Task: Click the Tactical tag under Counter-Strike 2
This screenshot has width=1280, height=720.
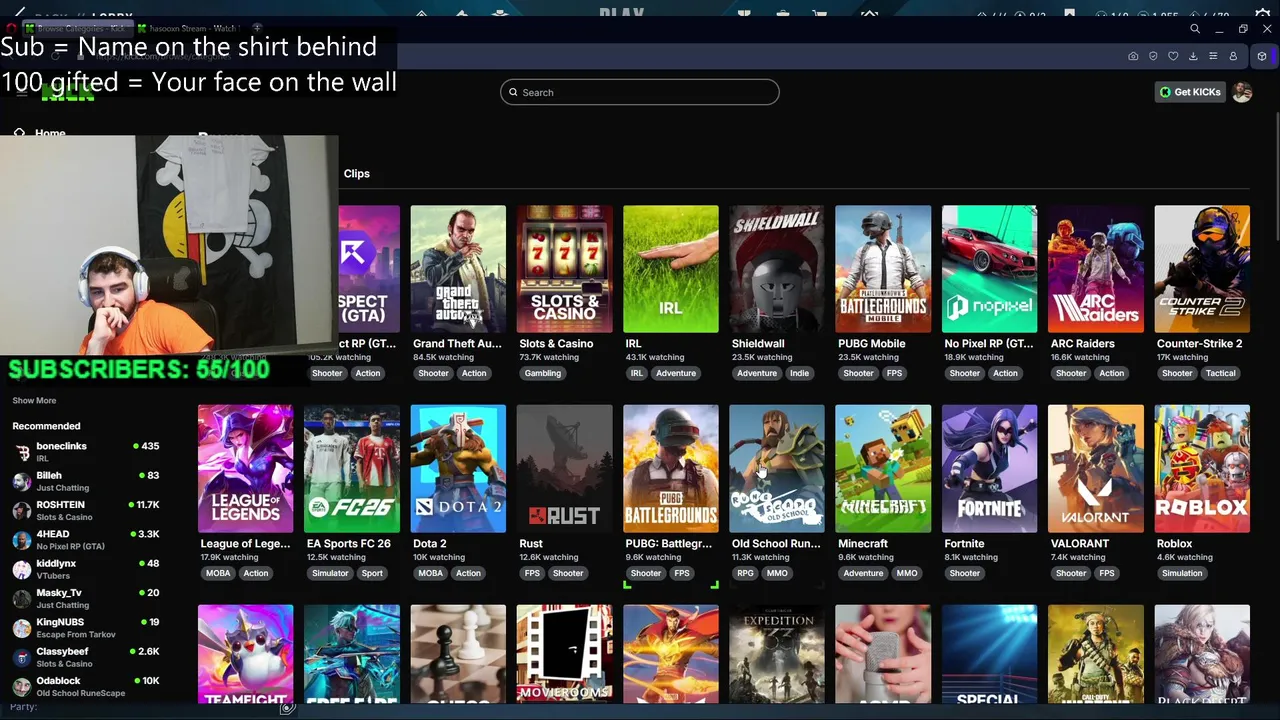Action: tap(1220, 373)
